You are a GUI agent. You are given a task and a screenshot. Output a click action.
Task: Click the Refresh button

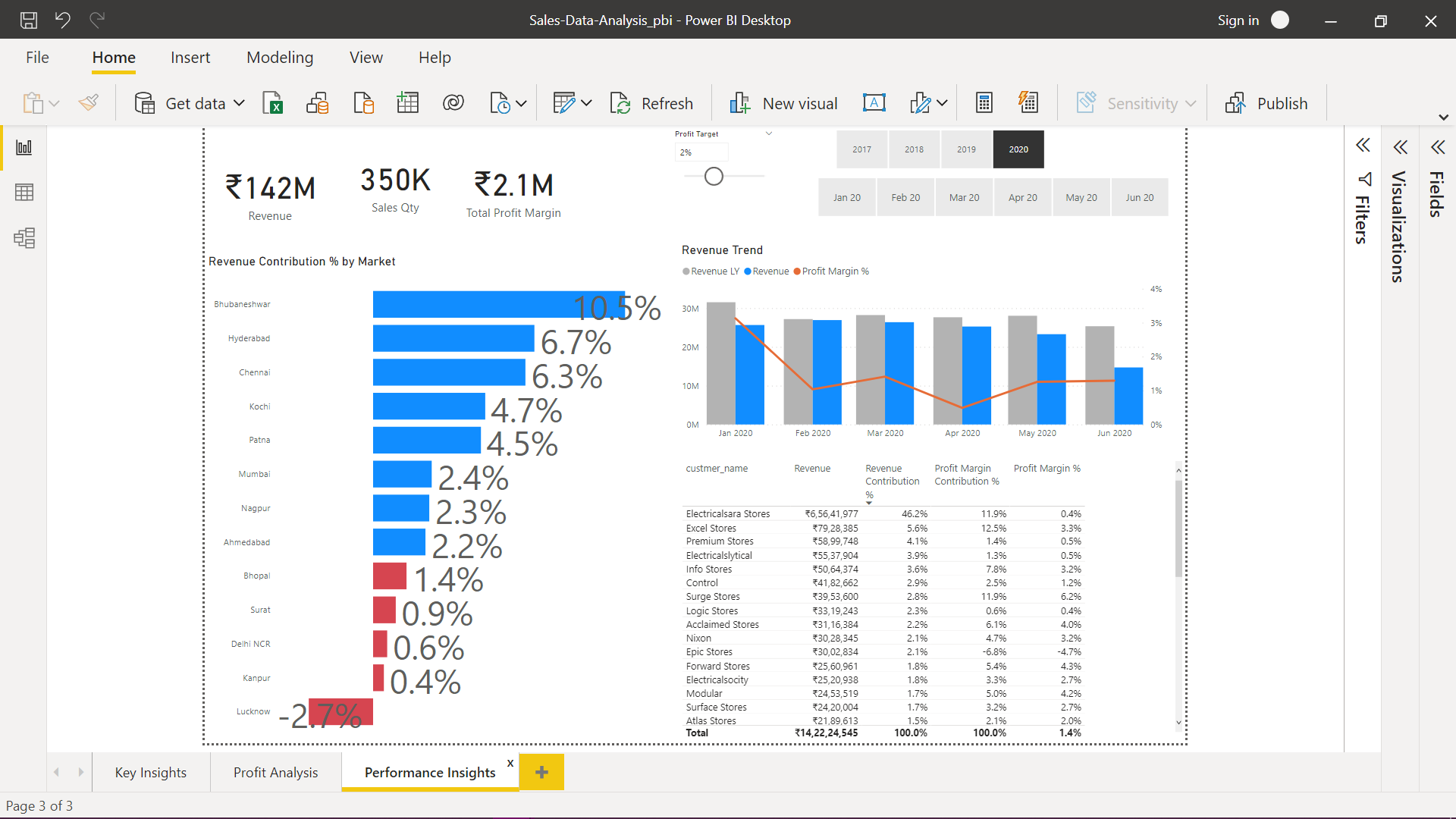coord(652,103)
